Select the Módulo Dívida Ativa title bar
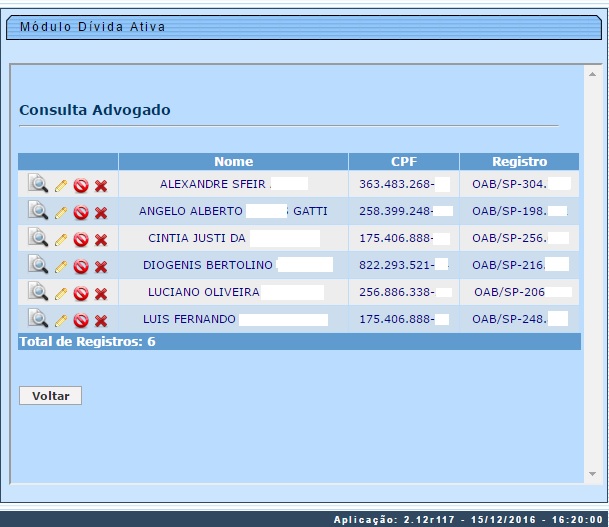Image resolution: width=609 pixels, height=527 pixels. (x=304, y=27)
